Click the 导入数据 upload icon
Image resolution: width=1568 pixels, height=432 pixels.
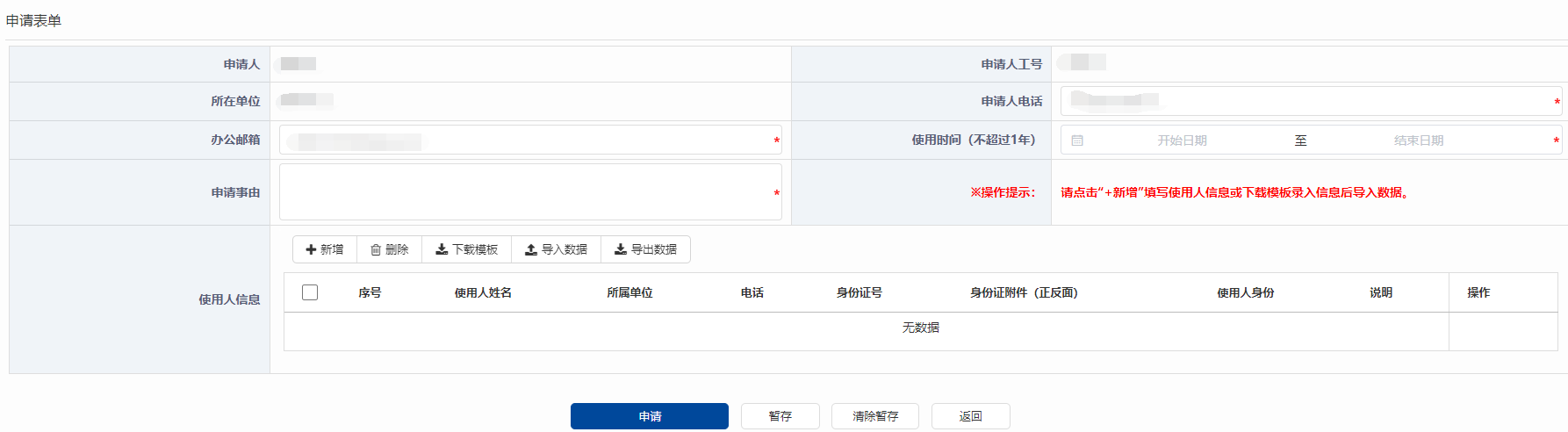point(531,250)
